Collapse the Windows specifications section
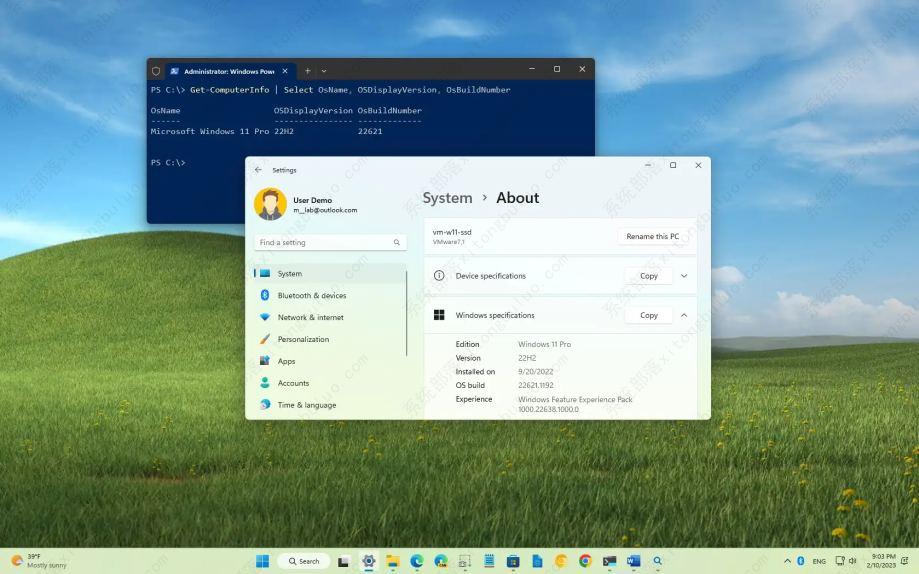 [684, 315]
